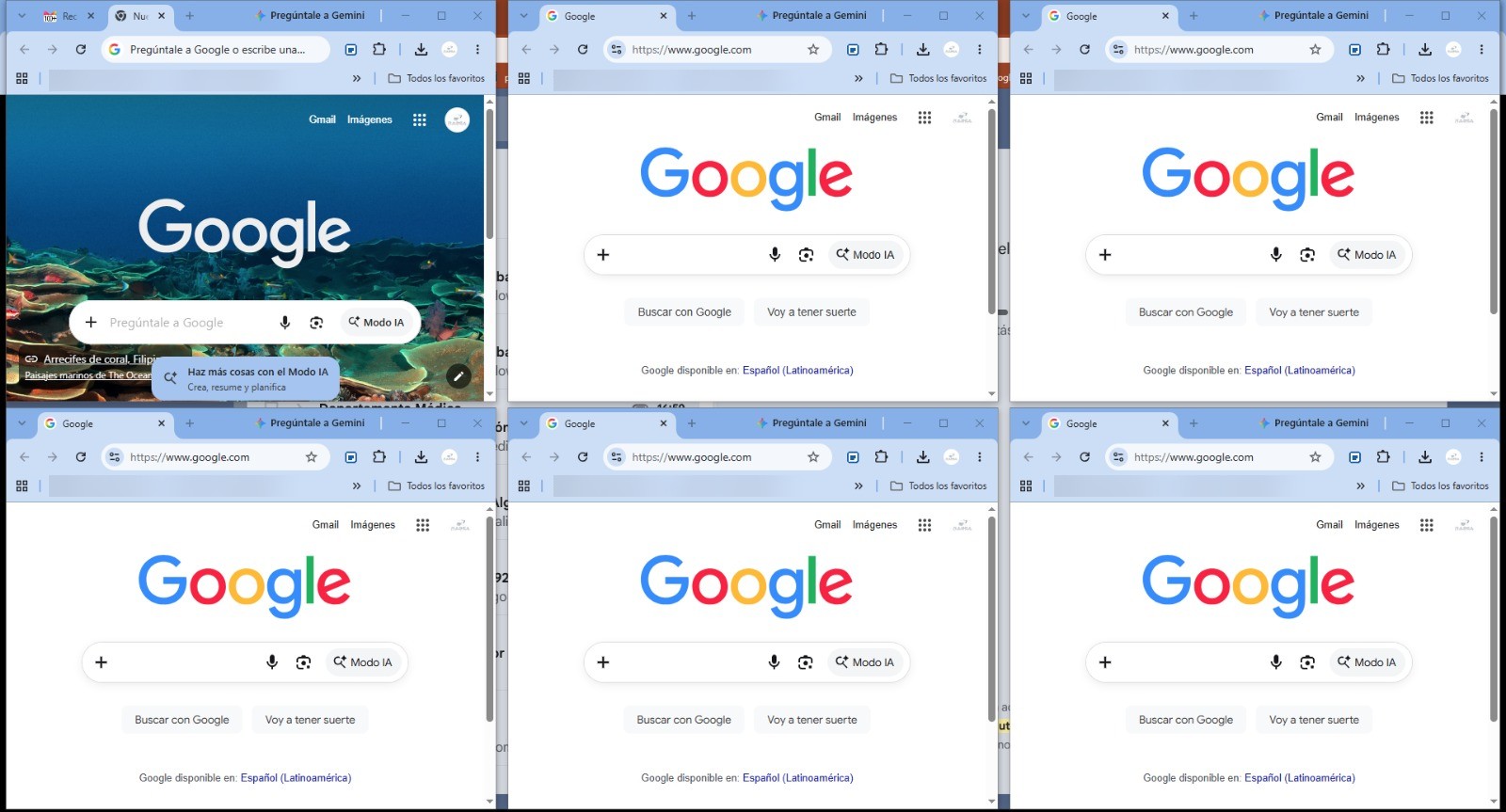The height and width of the screenshot is (812, 1506).
Task: Expand bookmarks overflow chevrons in bottom-left window
Action: pos(356,486)
